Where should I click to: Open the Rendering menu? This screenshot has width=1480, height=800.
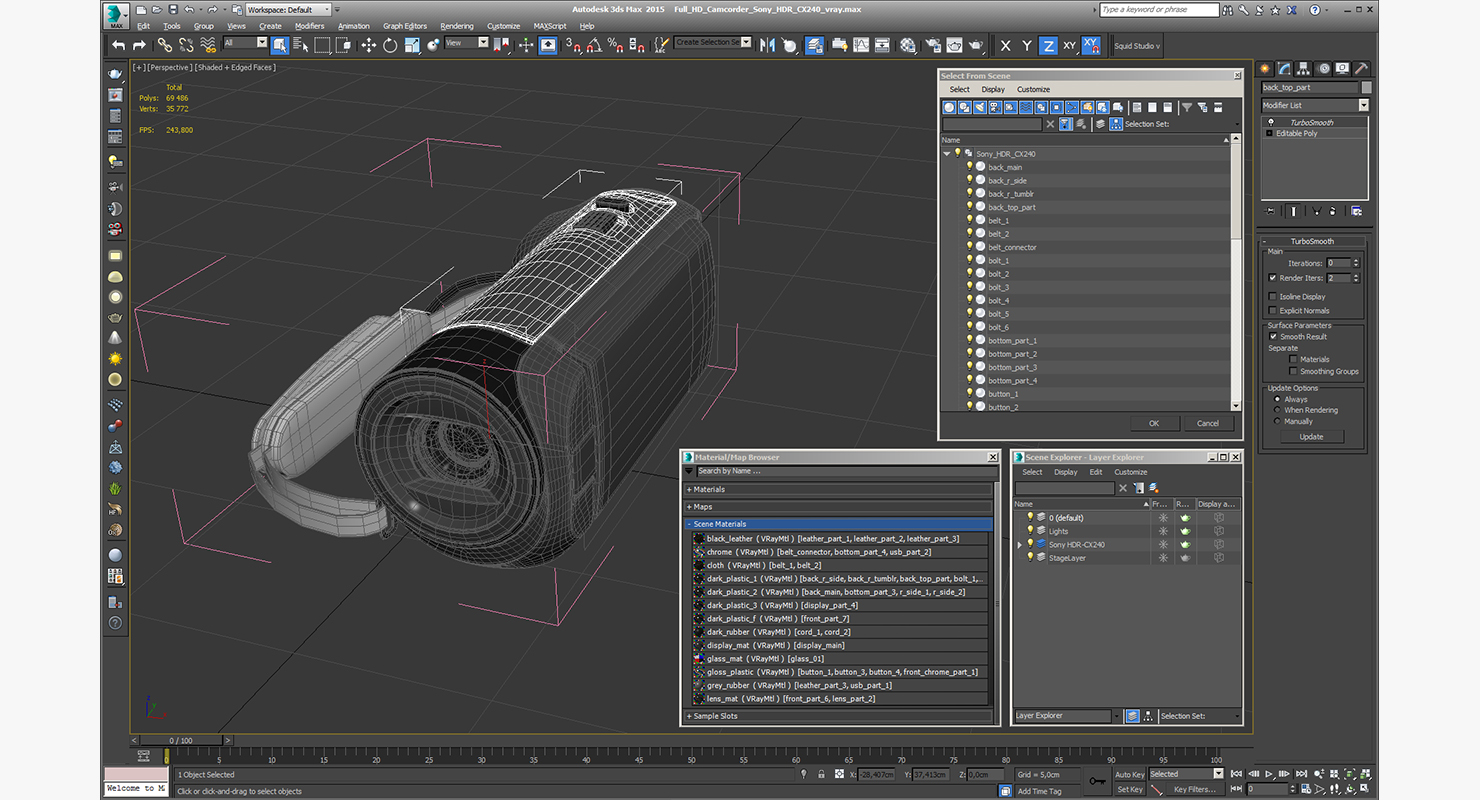point(457,26)
